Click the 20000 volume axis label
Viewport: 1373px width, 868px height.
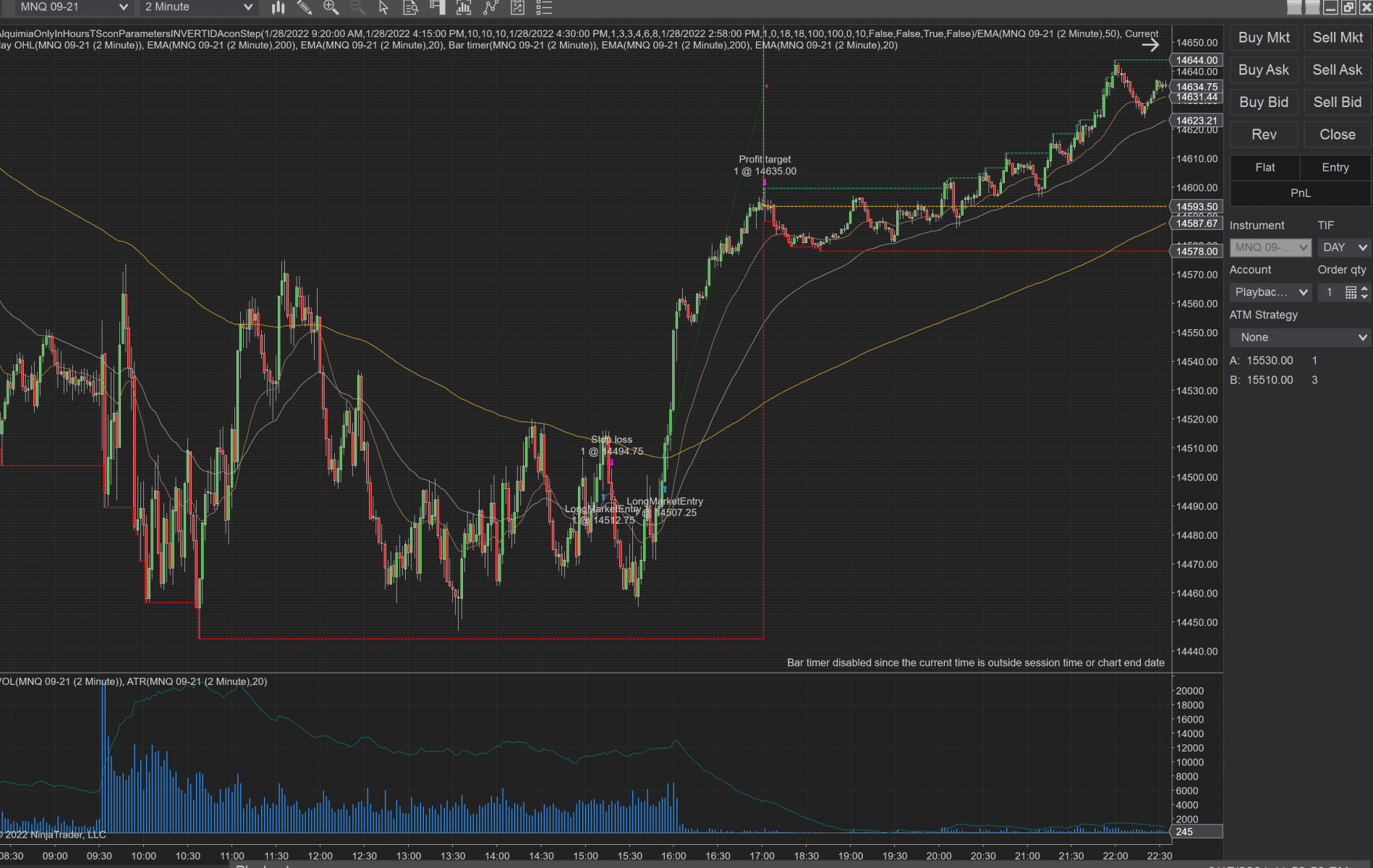(x=1190, y=691)
